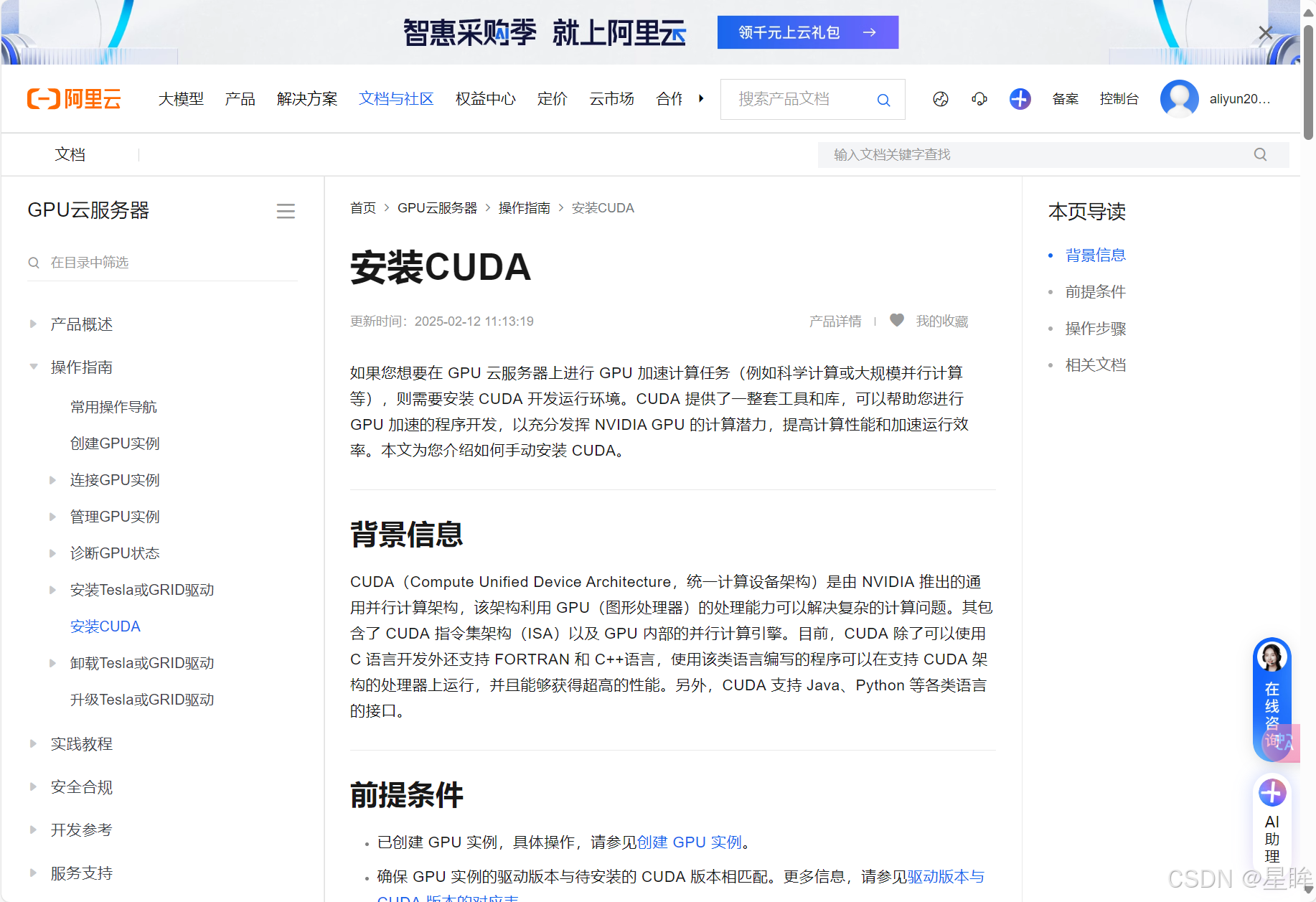Open the aliyun account avatar
Viewport: 1316px width, 902px height.
point(1179,99)
